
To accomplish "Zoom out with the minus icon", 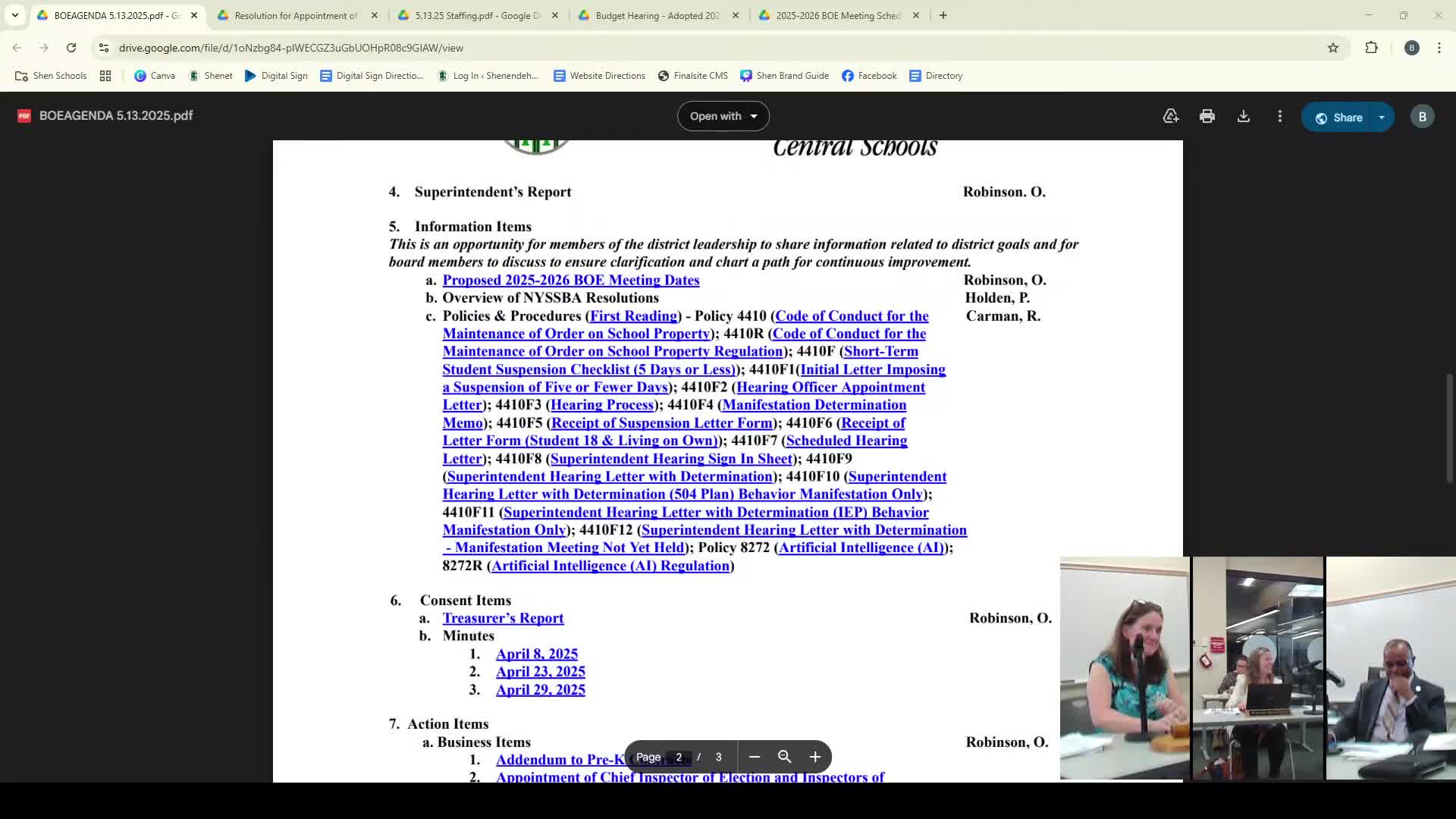I will (754, 757).
